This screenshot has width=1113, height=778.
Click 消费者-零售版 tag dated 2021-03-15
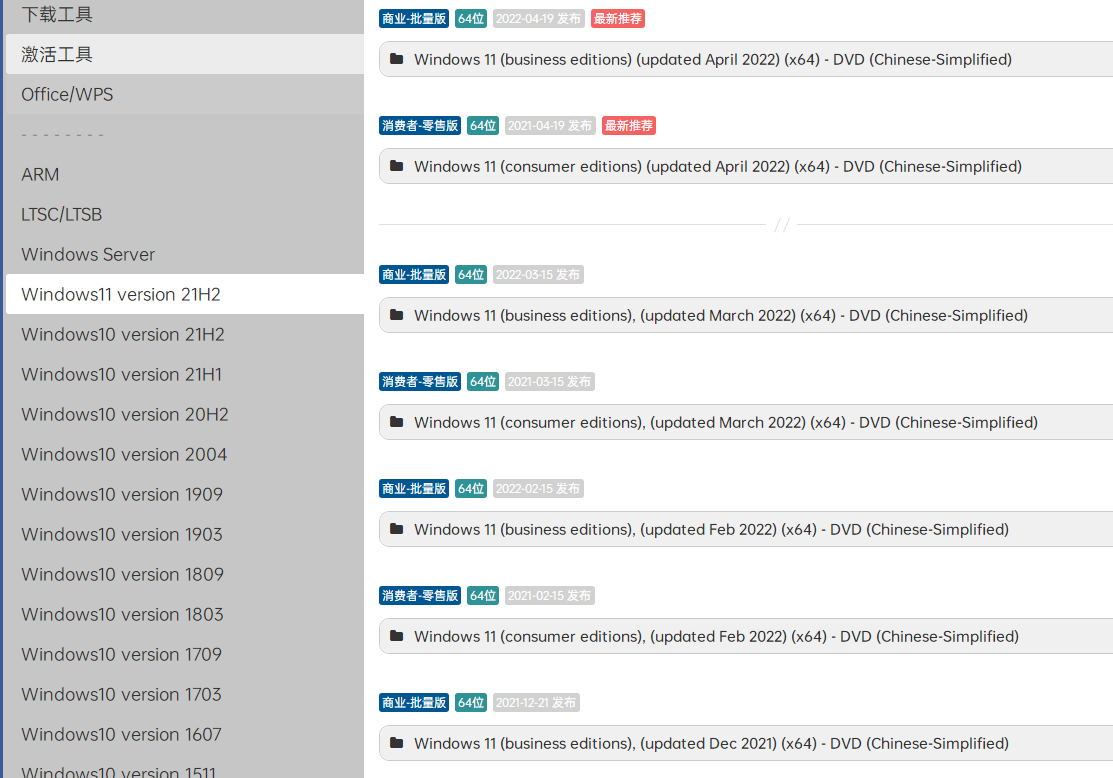(420, 382)
